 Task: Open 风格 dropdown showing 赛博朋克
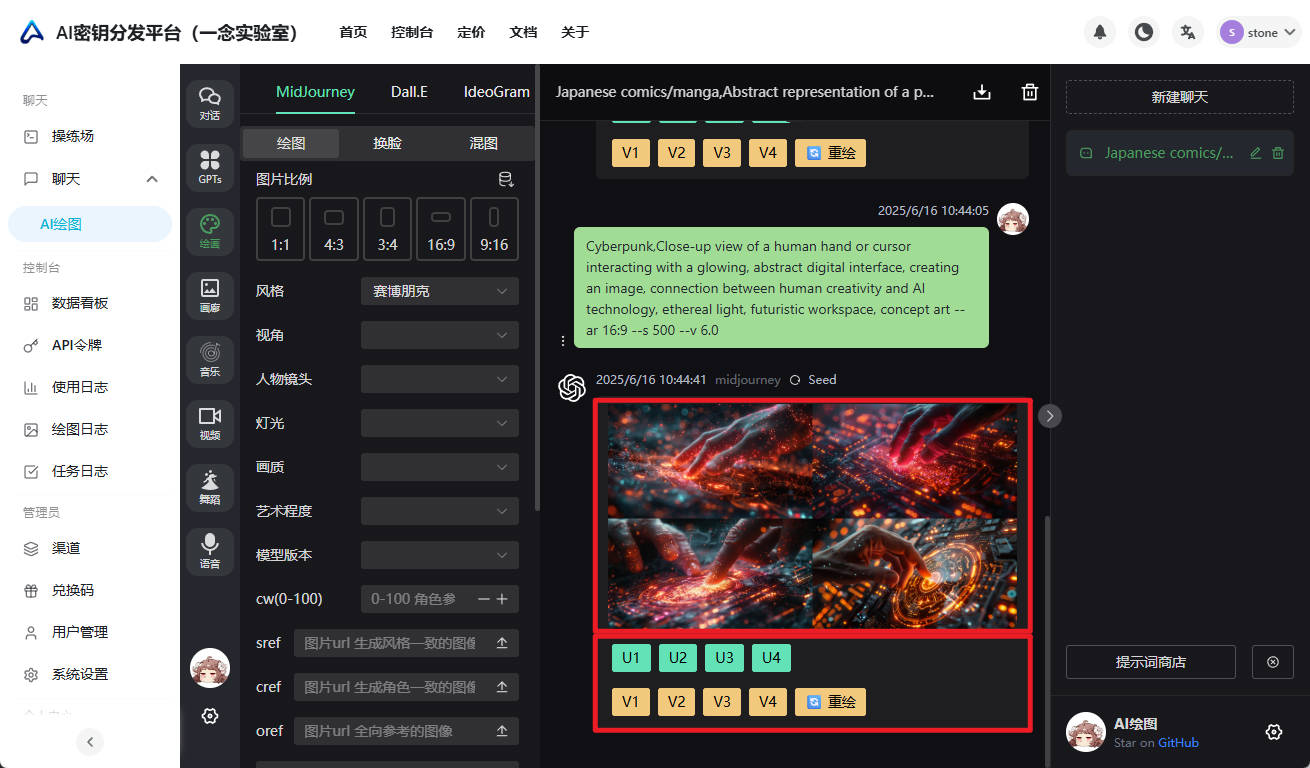pos(440,291)
